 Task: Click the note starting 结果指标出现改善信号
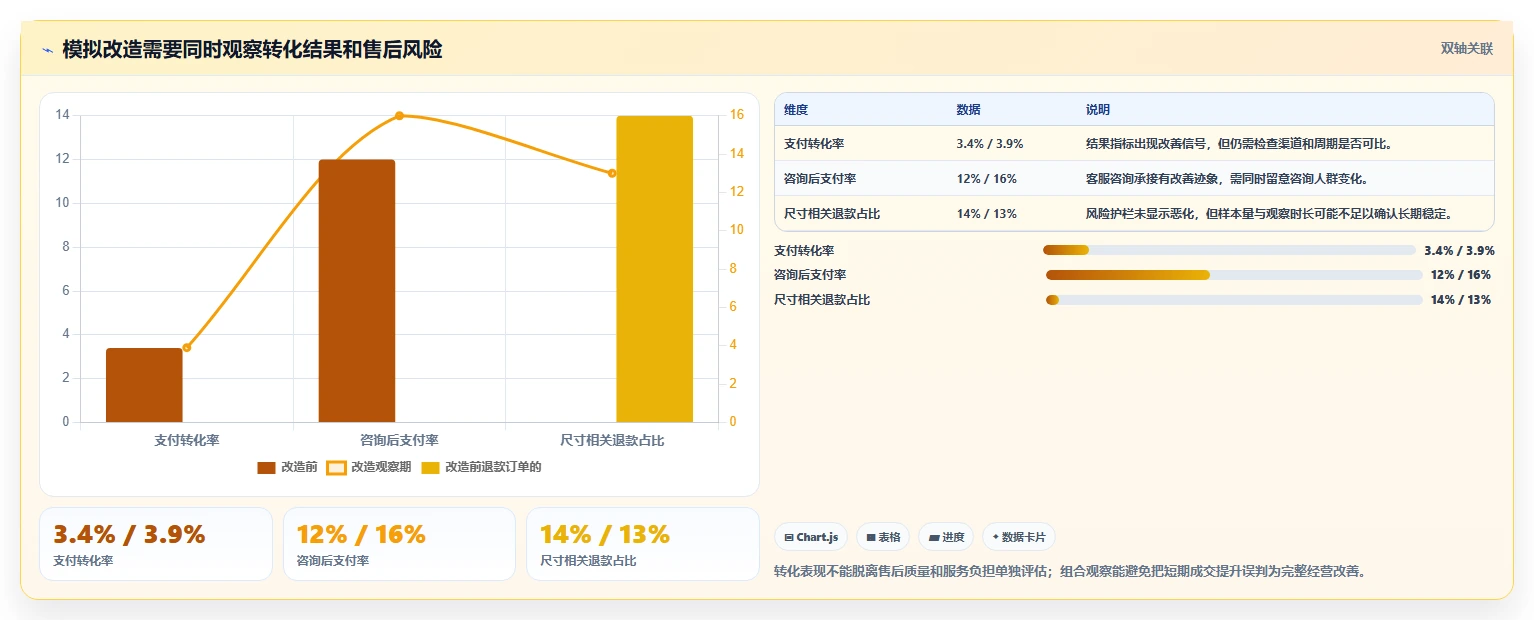click(x=1239, y=144)
